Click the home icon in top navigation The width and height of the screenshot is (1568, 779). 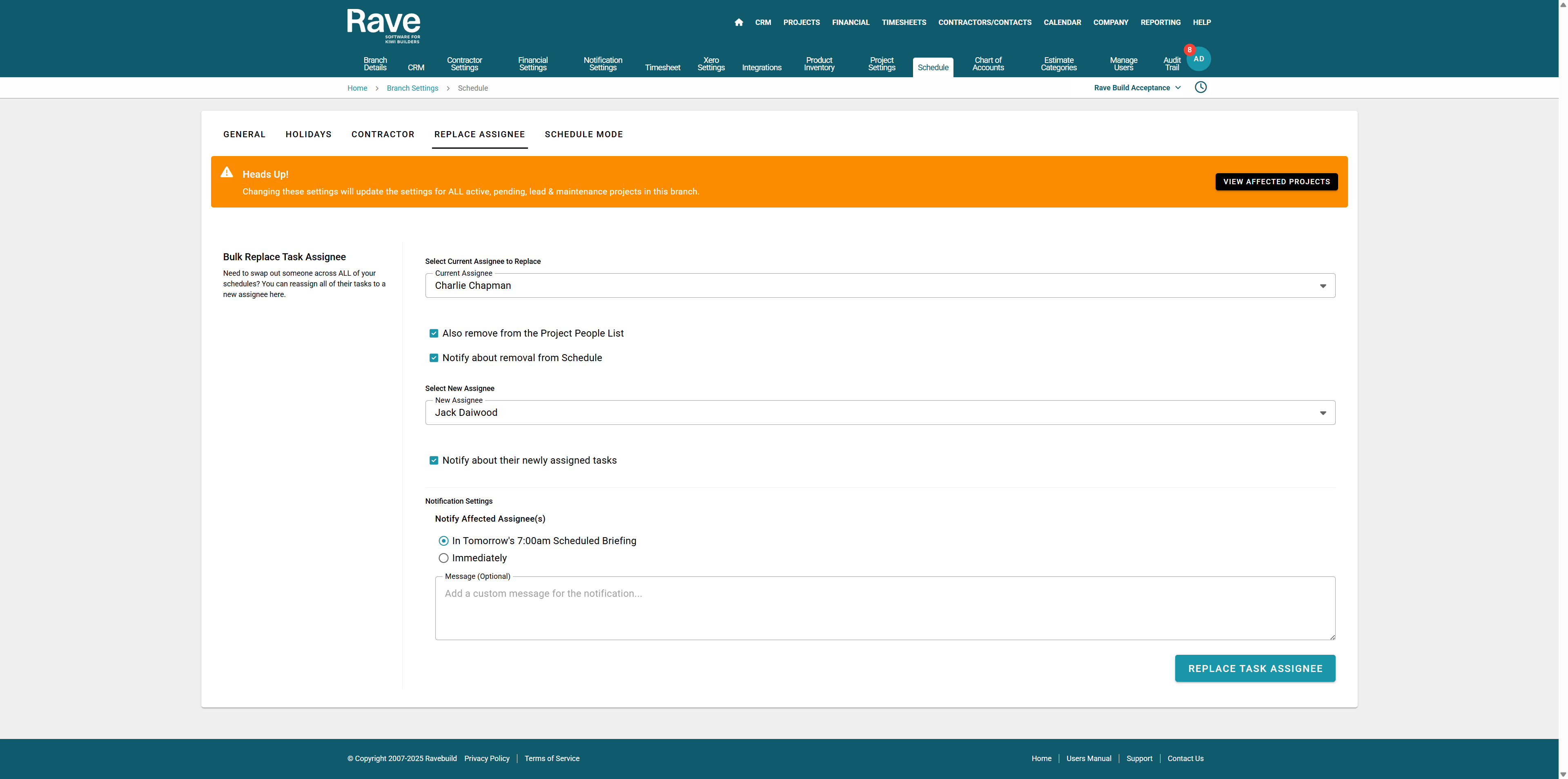point(738,22)
